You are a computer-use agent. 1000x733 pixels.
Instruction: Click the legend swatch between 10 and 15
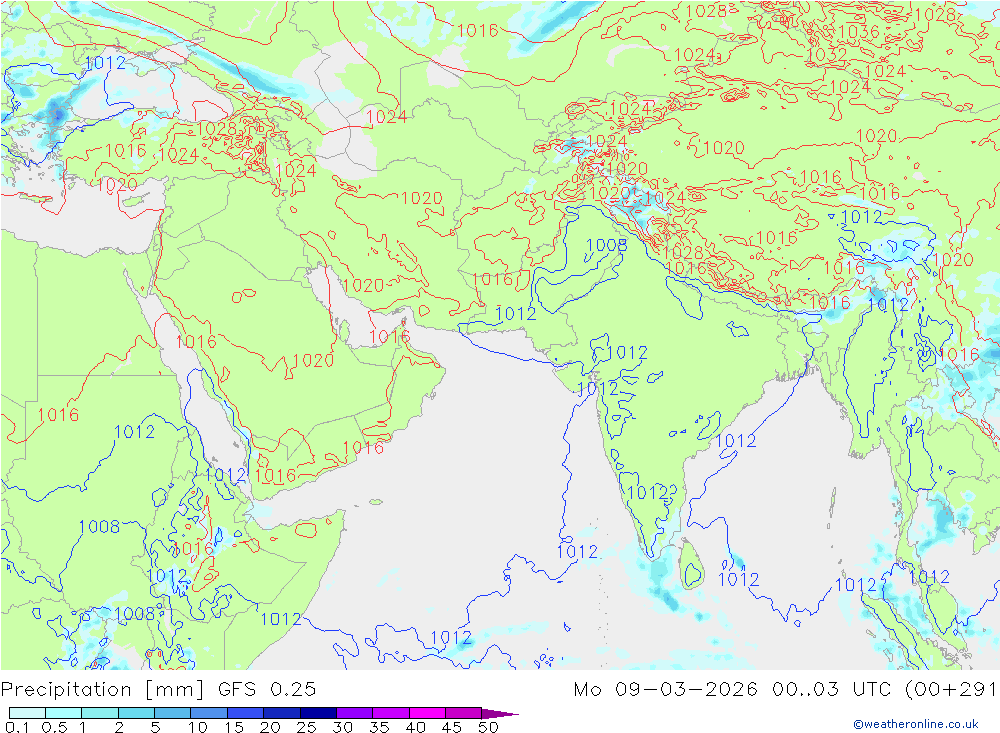[209, 713]
